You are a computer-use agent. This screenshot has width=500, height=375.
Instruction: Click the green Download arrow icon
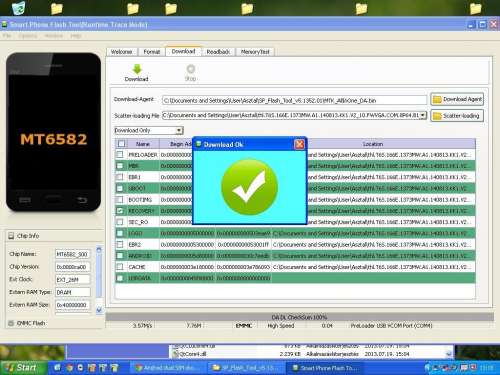click(x=137, y=69)
